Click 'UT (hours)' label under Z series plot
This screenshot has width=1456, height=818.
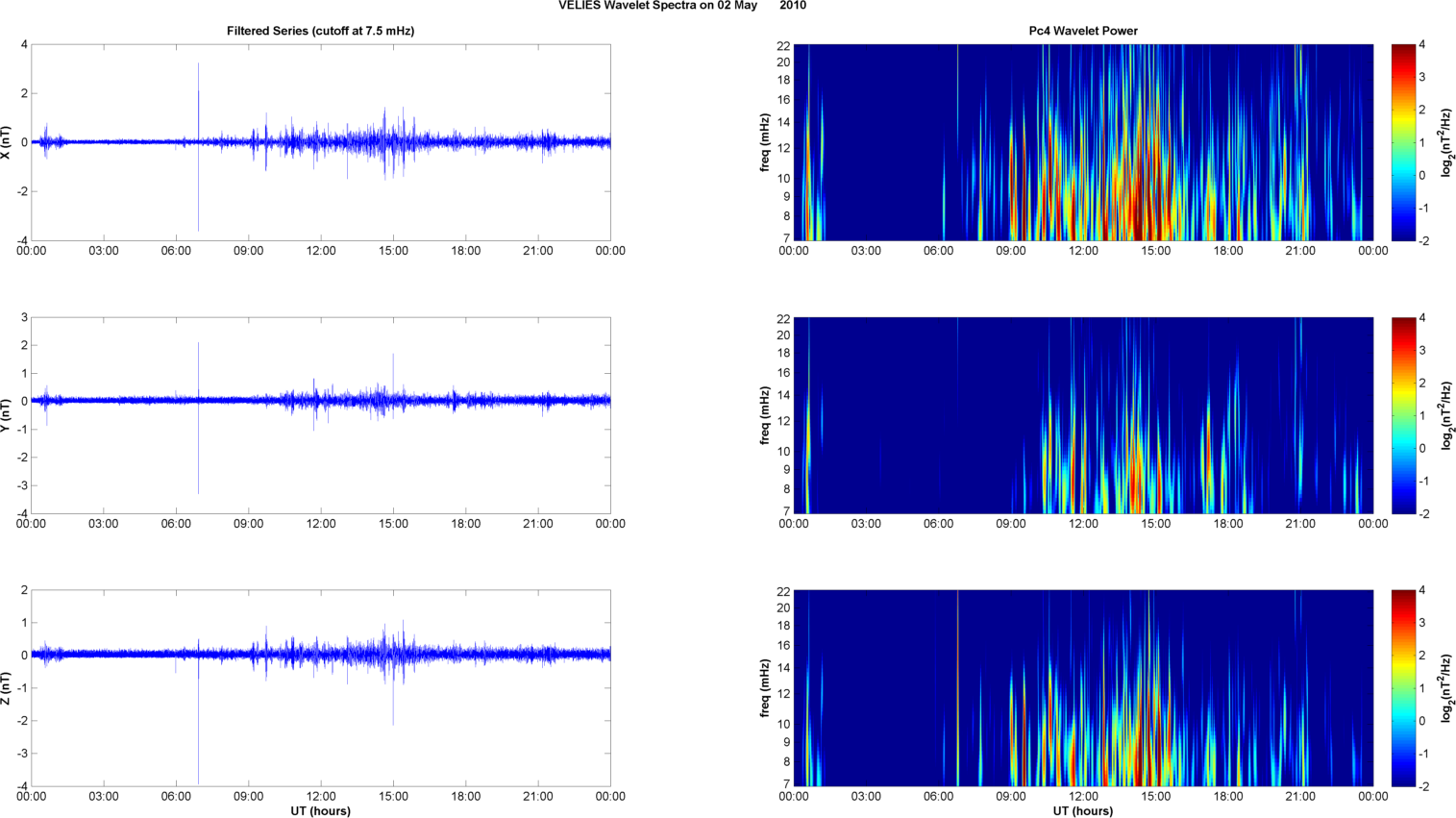pyautogui.click(x=321, y=811)
